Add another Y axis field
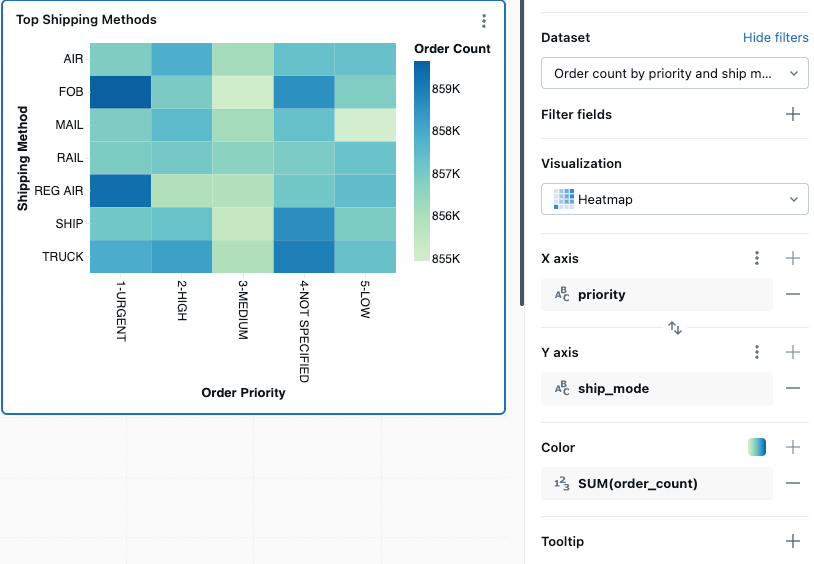Image resolution: width=814 pixels, height=564 pixels. click(x=793, y=352)
